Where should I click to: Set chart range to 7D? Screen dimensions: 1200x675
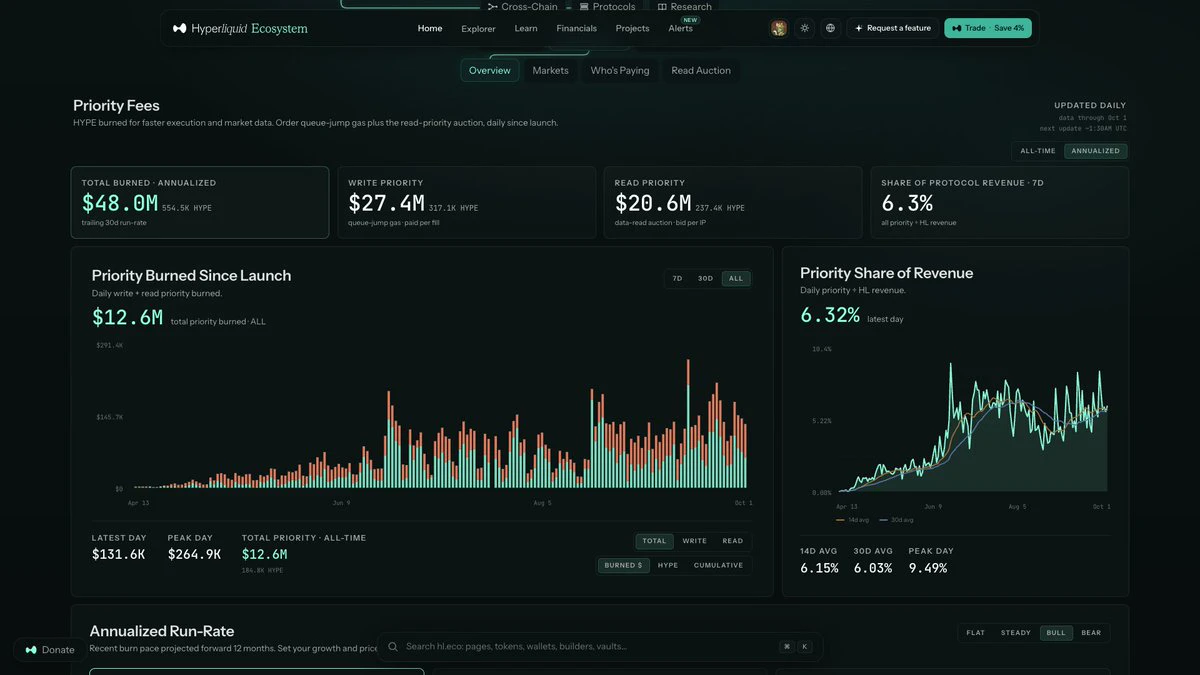click(677, 279)
